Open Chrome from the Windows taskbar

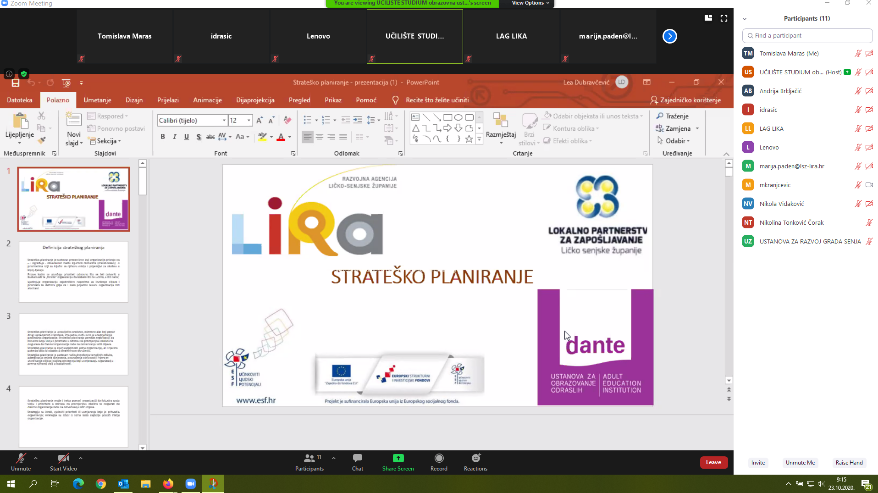click(101, 483)
